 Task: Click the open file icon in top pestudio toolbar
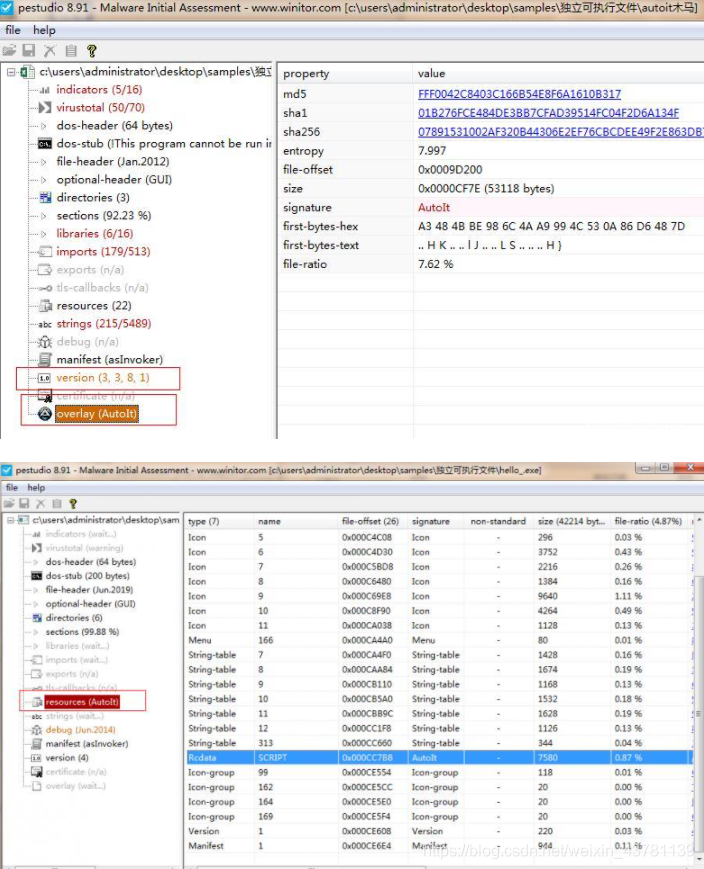[x=9, y=51]
